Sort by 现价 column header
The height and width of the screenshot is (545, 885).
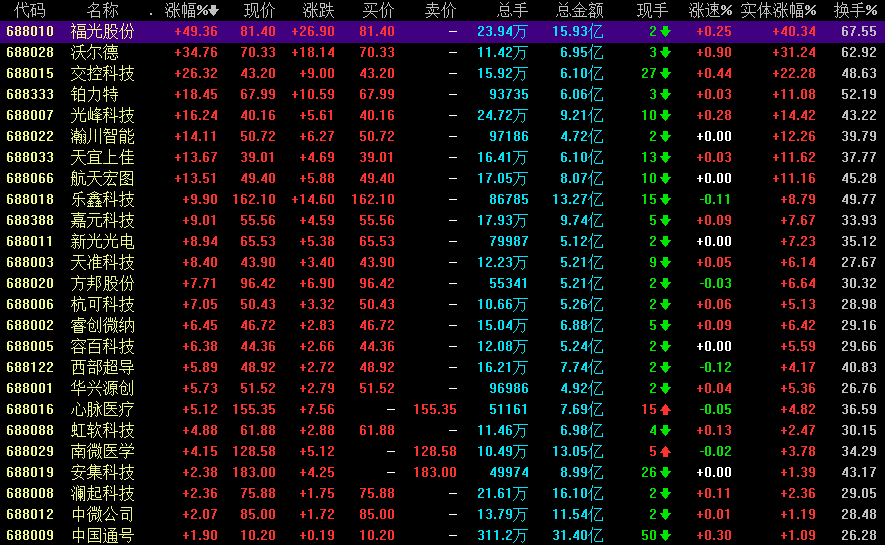259,10
